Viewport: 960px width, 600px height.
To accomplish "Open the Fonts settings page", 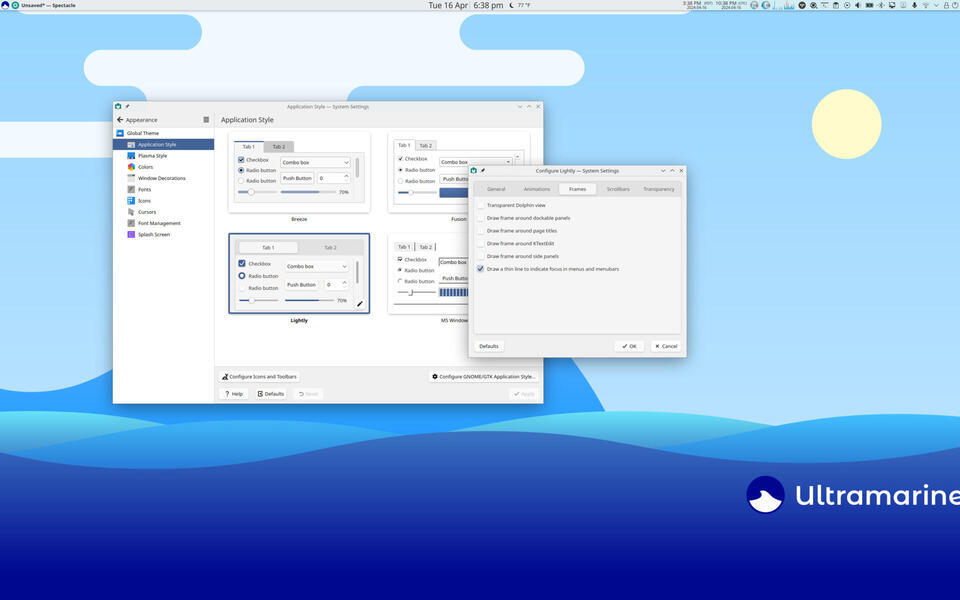I will pos(163,189).
